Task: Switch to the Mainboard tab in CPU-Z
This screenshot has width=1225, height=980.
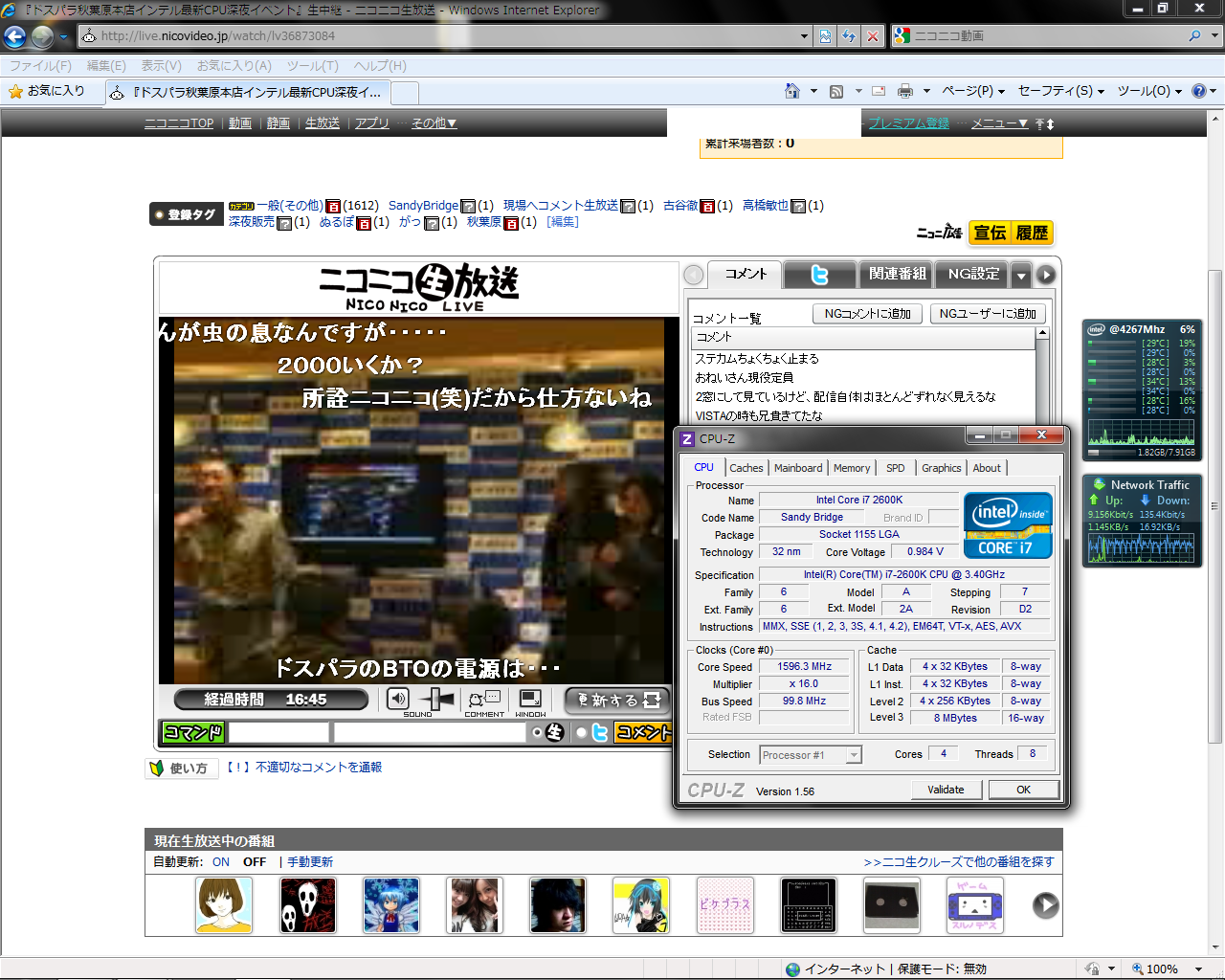Action: (x=798, y=468)
